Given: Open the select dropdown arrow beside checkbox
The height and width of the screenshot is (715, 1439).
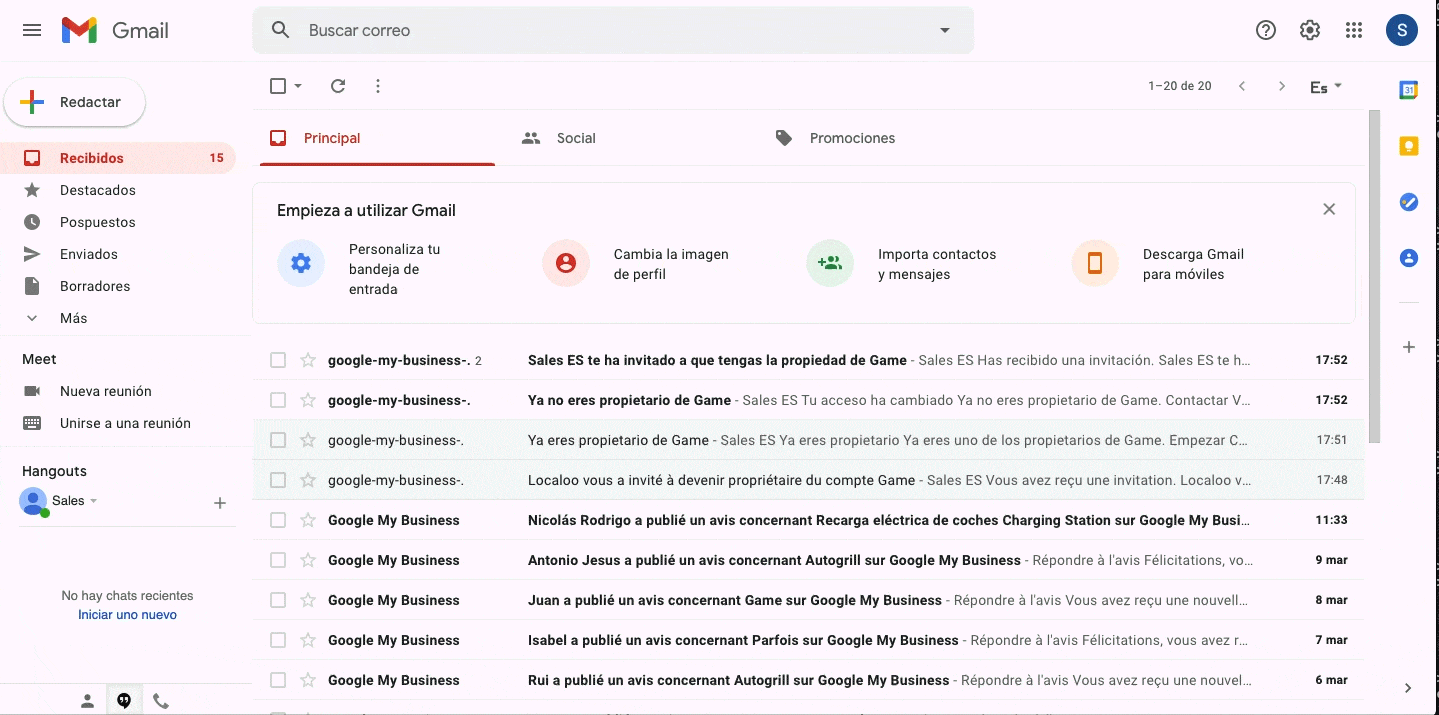Looking at the screenshot, I should pyautogui.click(x=298, y=86).
